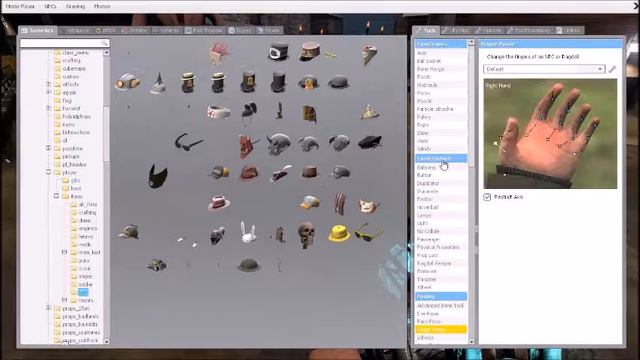640x360 pixels.
Task: Open the Default preset dropdown
Action: pos(544,69)
